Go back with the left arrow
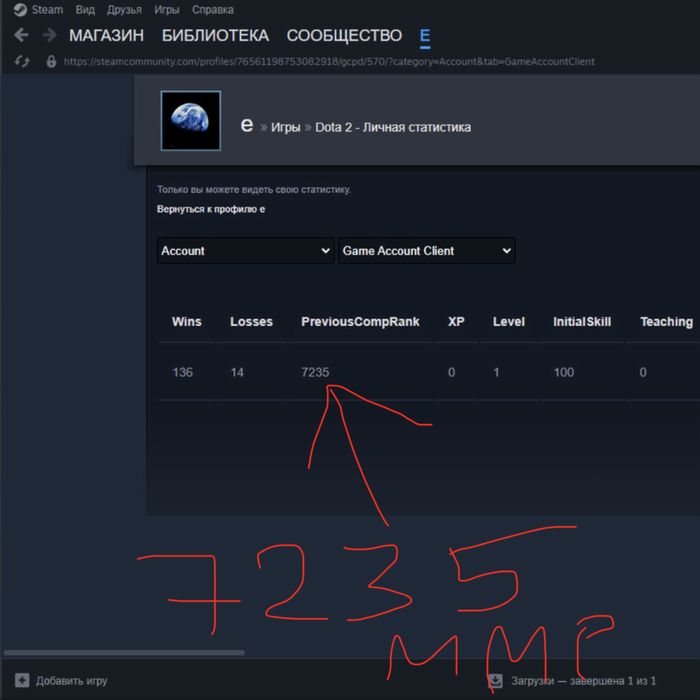This screenshot has width=700, height=700. pyautogui.click(x=21, y=35)
